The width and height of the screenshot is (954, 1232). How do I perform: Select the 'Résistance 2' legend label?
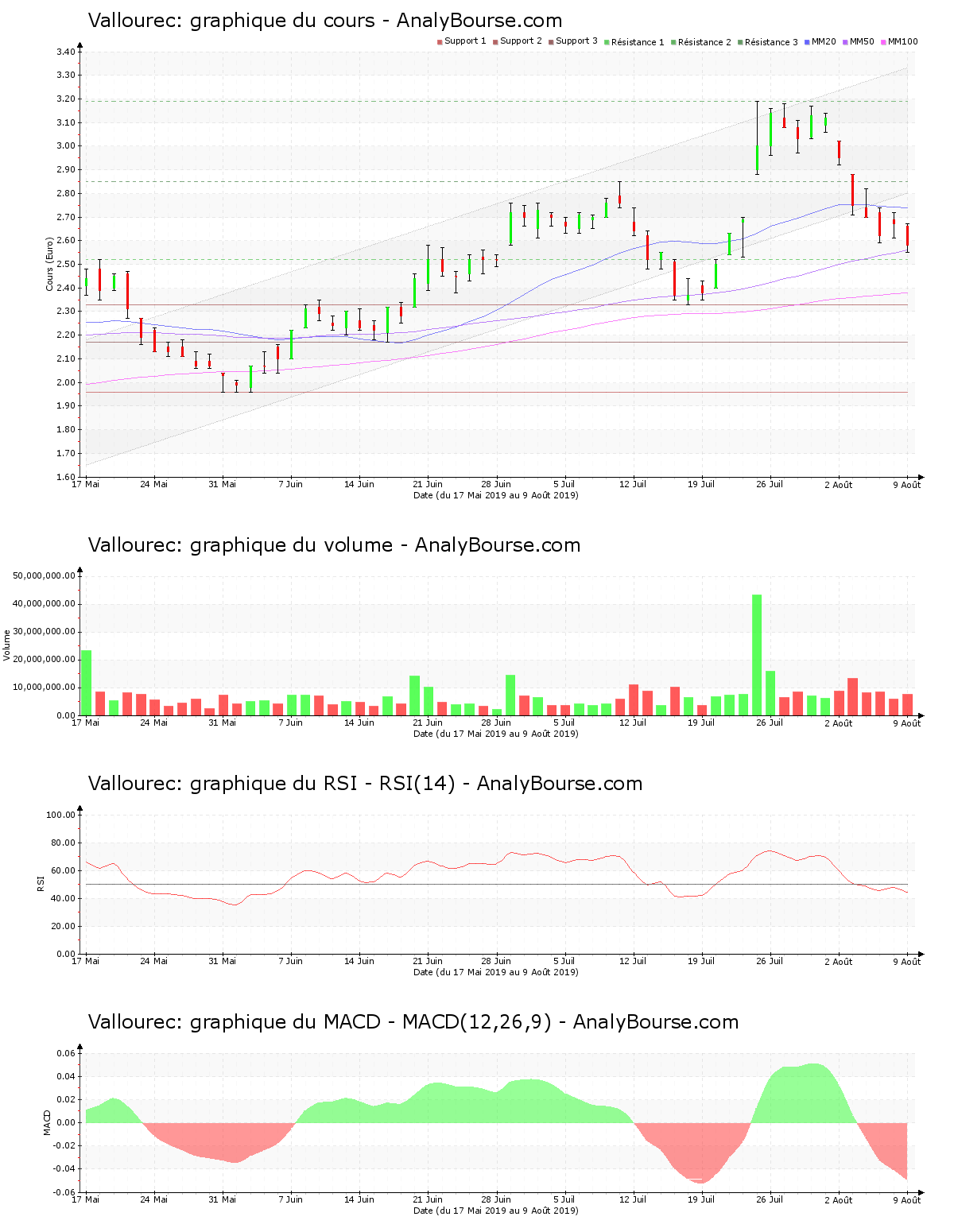coord(704,42)
